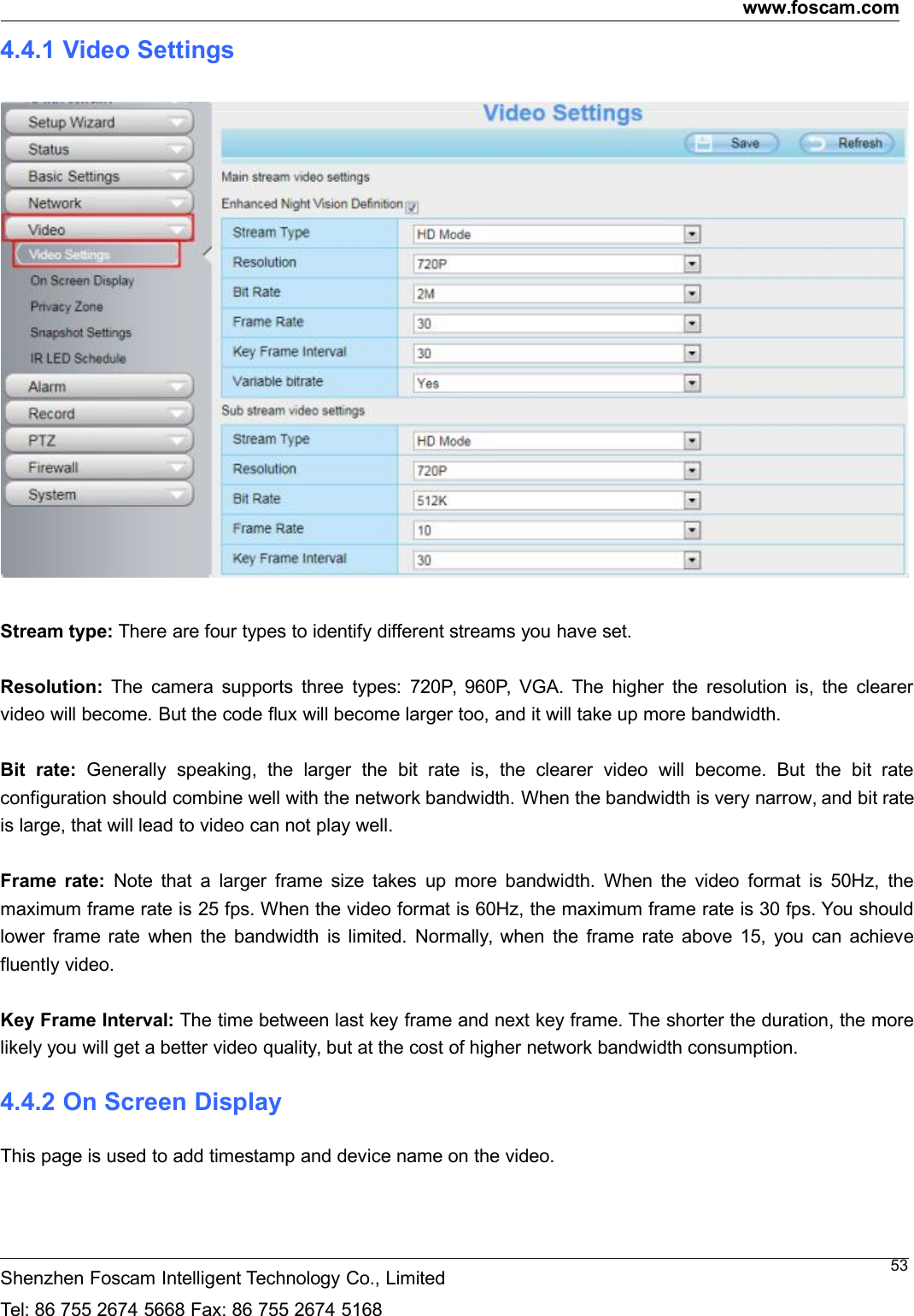914x1316 pixels.
Task: Open the PTZ control settings
Action: coord(98,440)
